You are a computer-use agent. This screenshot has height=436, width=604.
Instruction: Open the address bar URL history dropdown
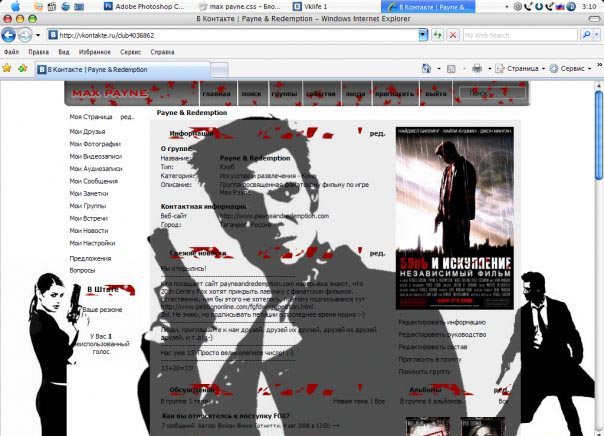coord(423,35)
